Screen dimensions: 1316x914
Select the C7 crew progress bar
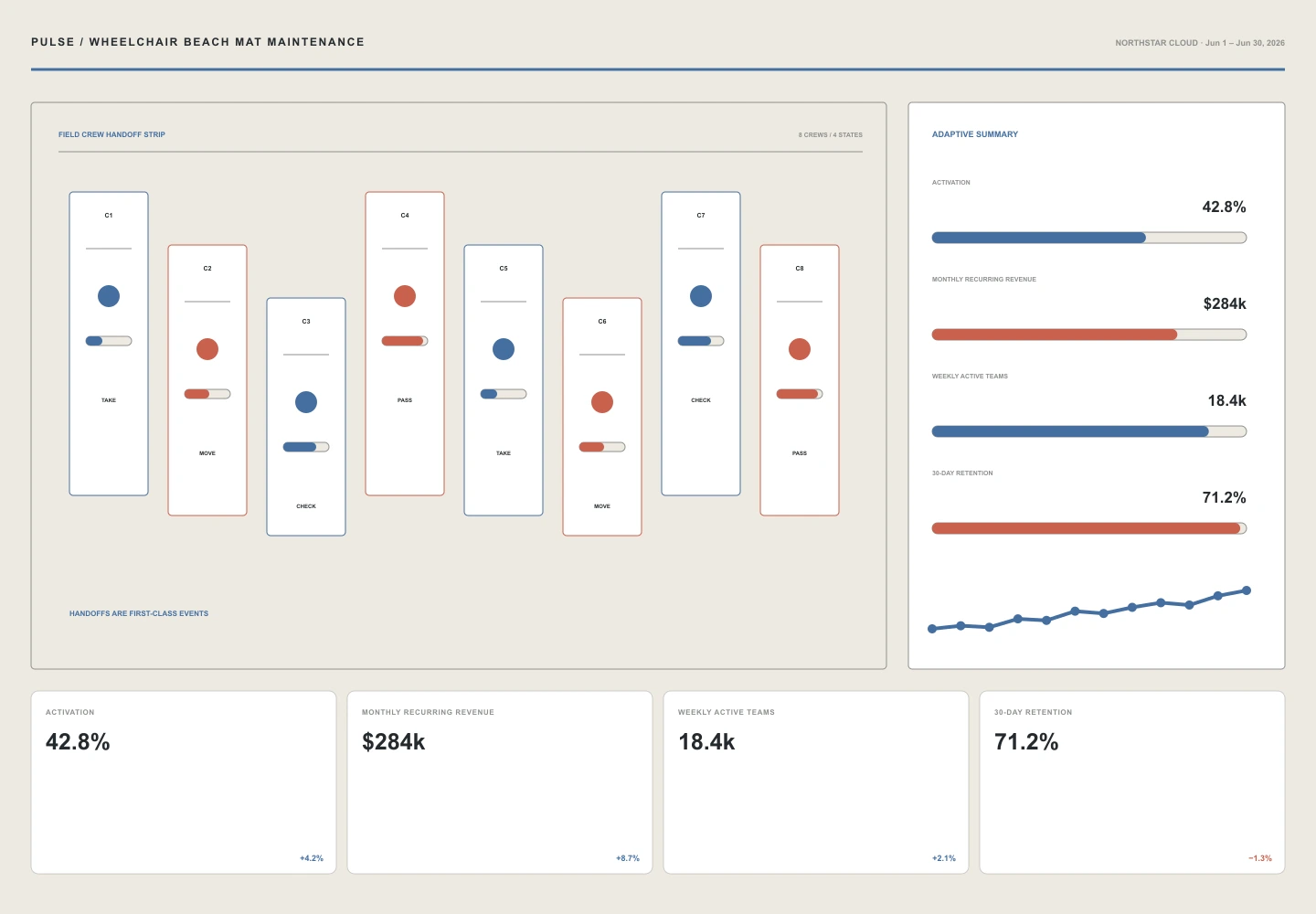[701, 341]
